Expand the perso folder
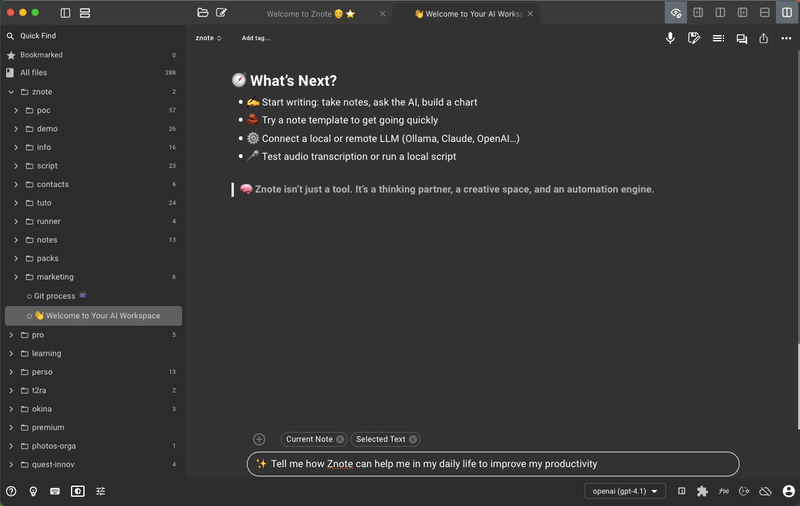Image resolution: width=800 pixels, height=506 pixels. [11, 372]
